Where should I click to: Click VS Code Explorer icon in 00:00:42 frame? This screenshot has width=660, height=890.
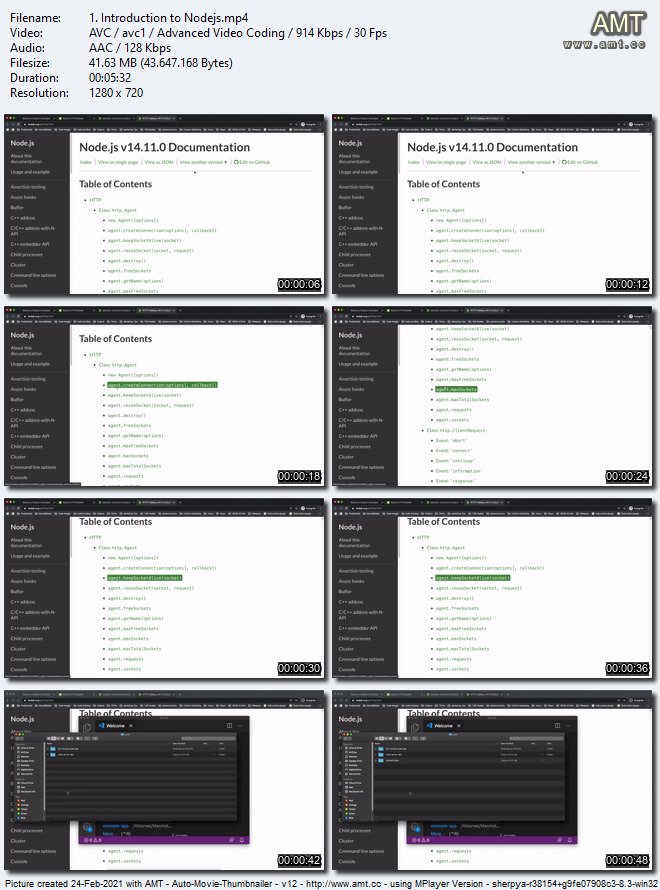87,727
